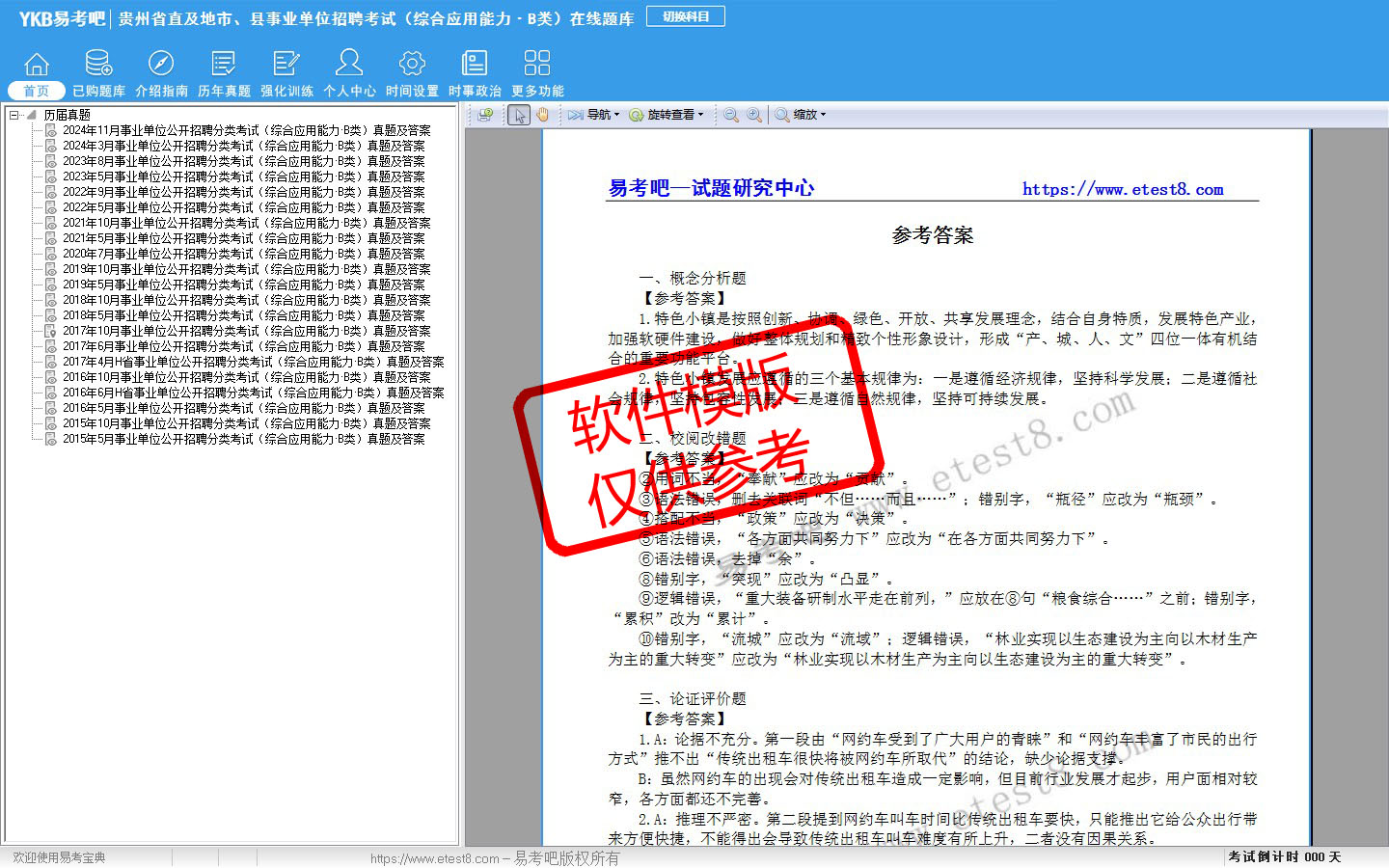
Task: Collapse the 历届真题 tree root node
Action: [x=14, y=115]
